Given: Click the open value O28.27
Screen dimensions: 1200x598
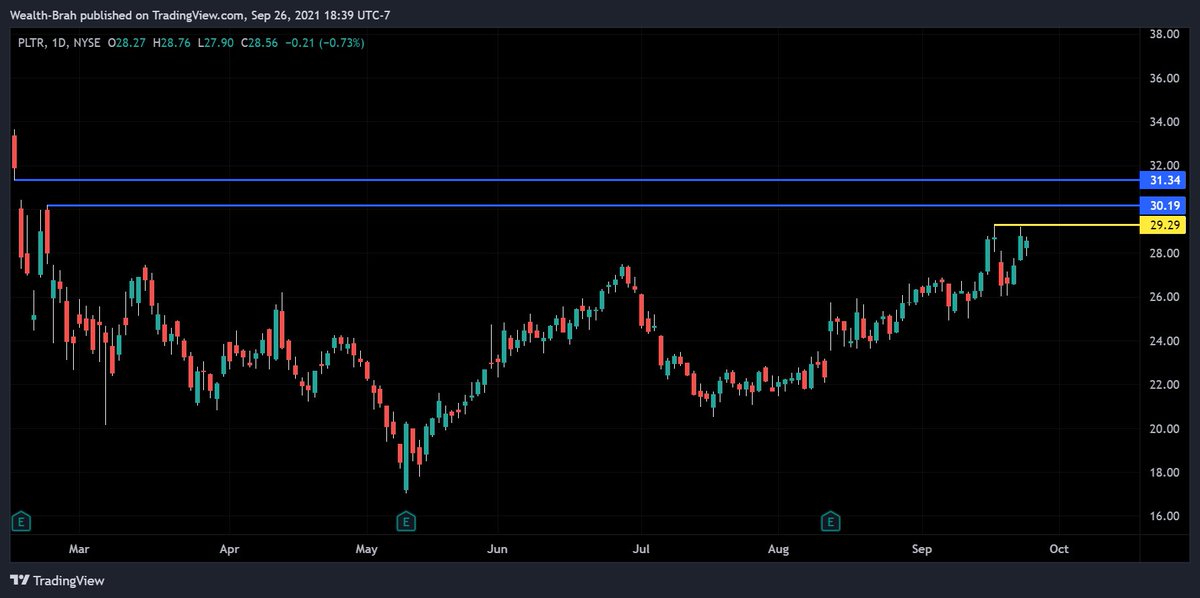Looking at the screenshot, I should 128,42.
